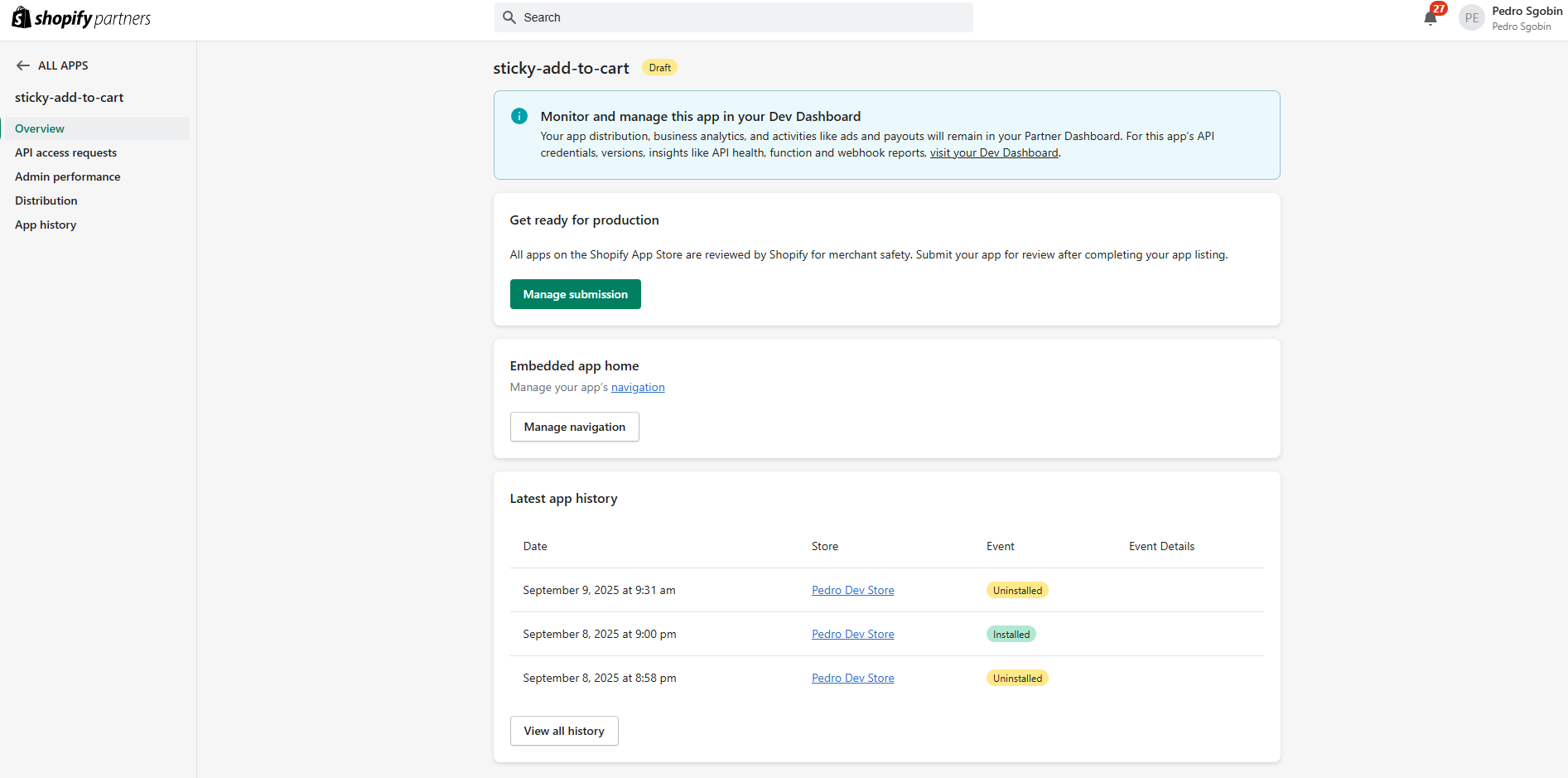Image resolution: width=1568 pixels, height=778 pixels.
Task: Open the Distribution section
Action: pyautogui.click(x=46, y=201)
